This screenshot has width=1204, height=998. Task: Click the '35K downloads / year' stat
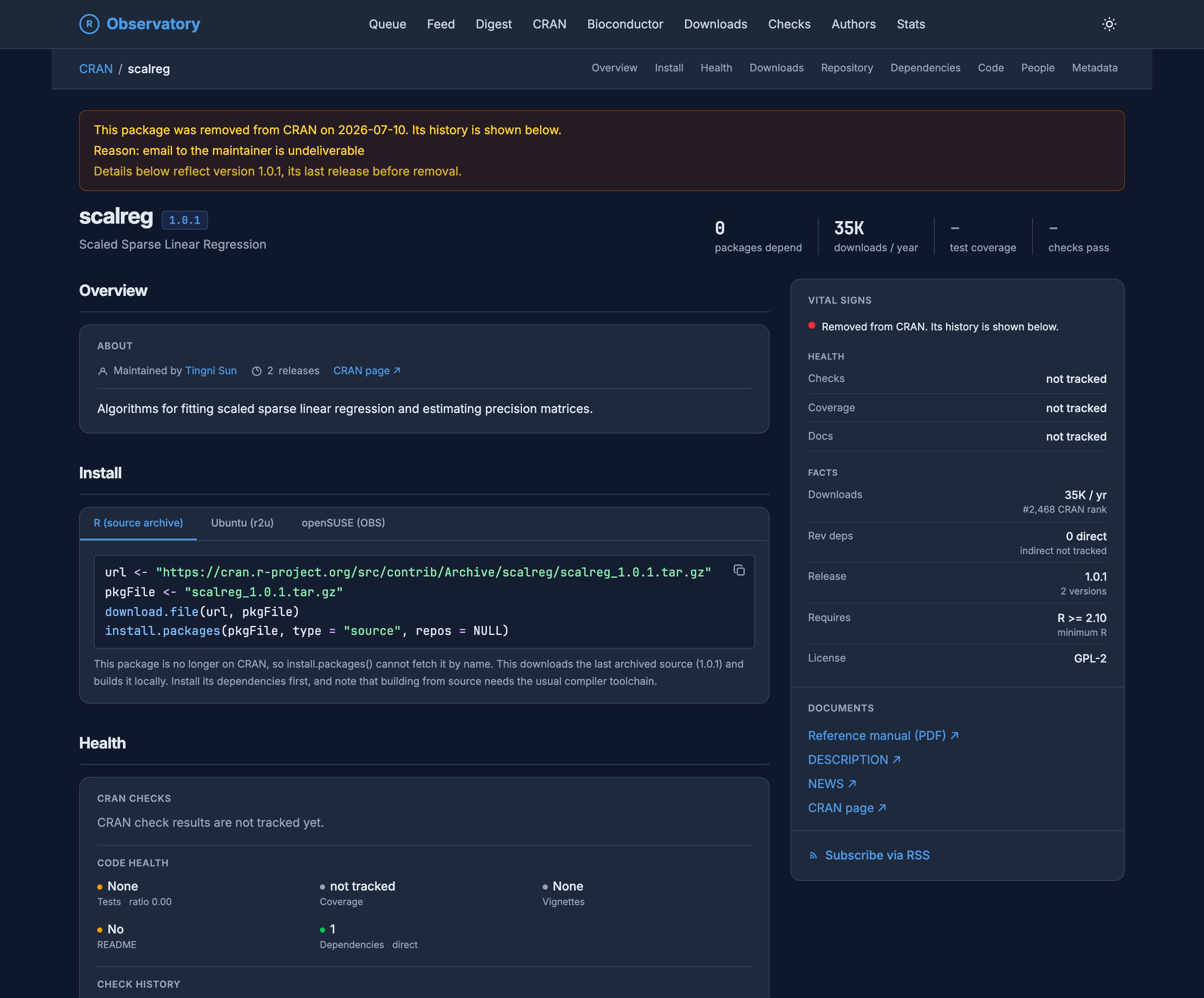pos(875,236)
